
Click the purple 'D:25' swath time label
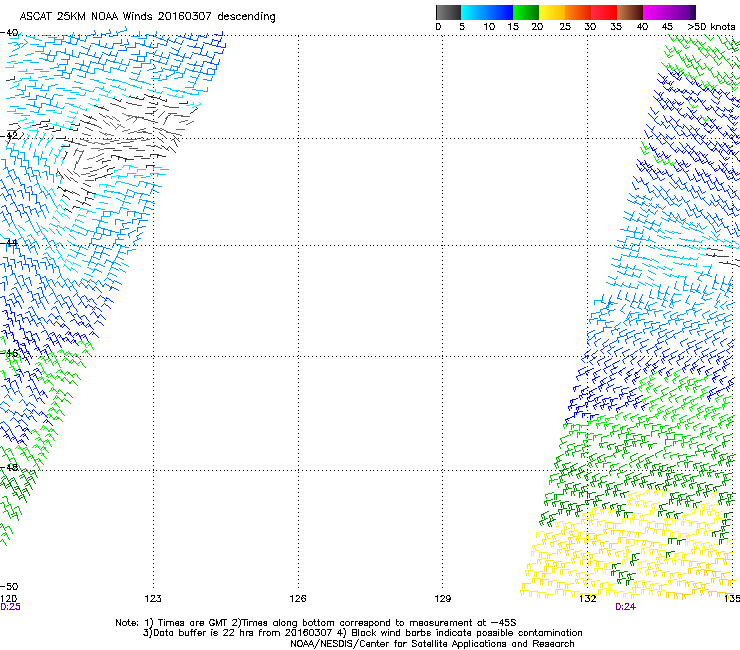coord(10,607)
